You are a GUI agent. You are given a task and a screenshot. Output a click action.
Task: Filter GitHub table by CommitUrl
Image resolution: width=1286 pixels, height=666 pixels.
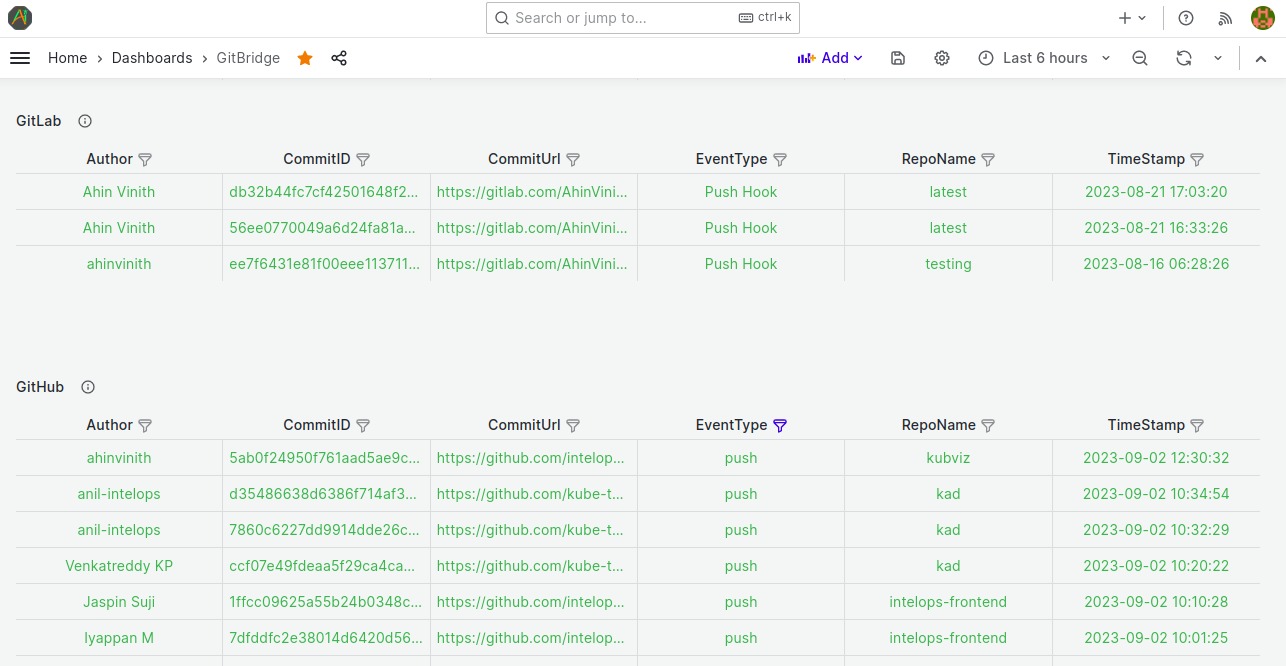(x=573, y=425)
